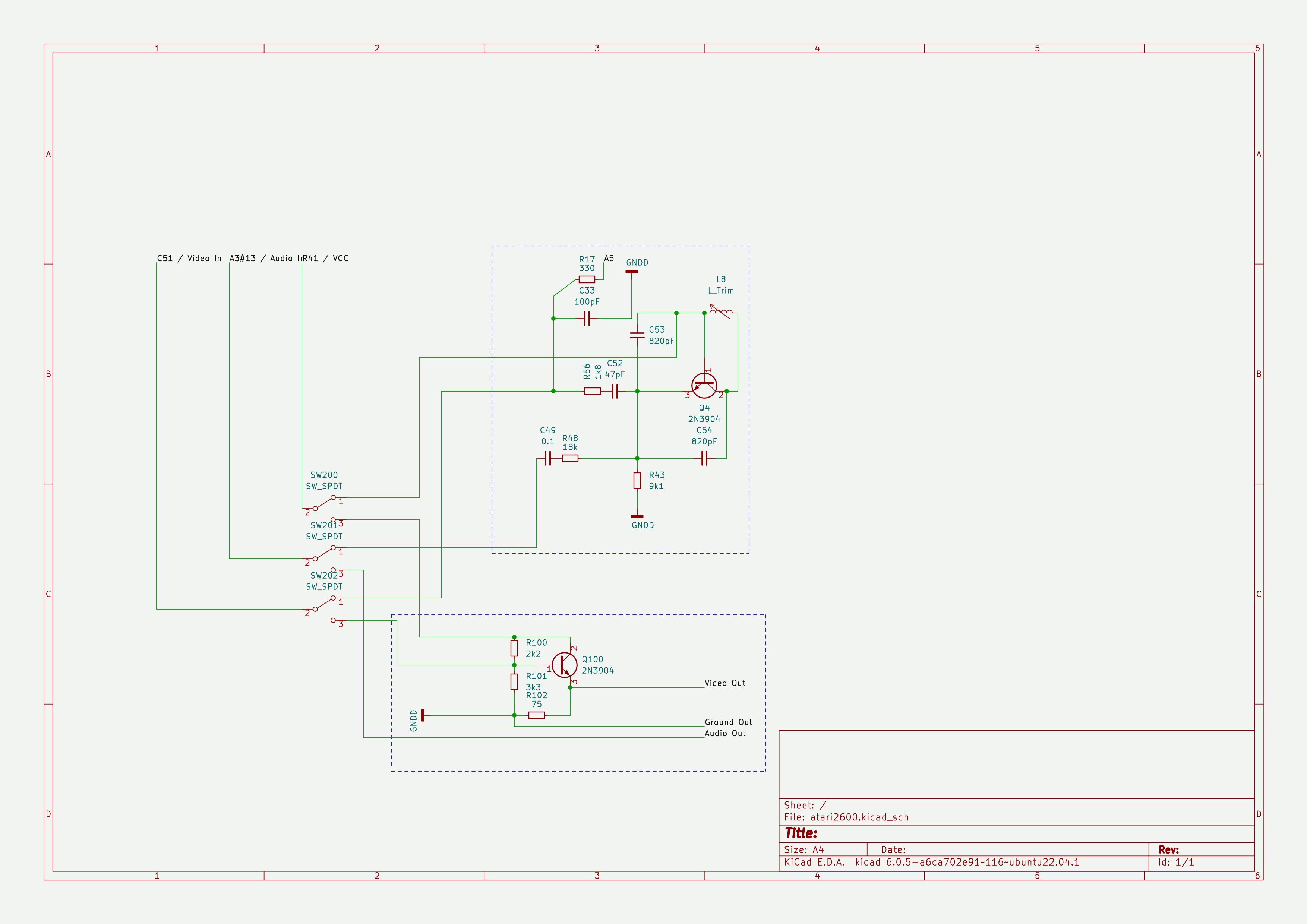Click the atari2600.kicad_sch file name text
The width and height of the screenshot is (1307, 924).
[x=859, y=817]
